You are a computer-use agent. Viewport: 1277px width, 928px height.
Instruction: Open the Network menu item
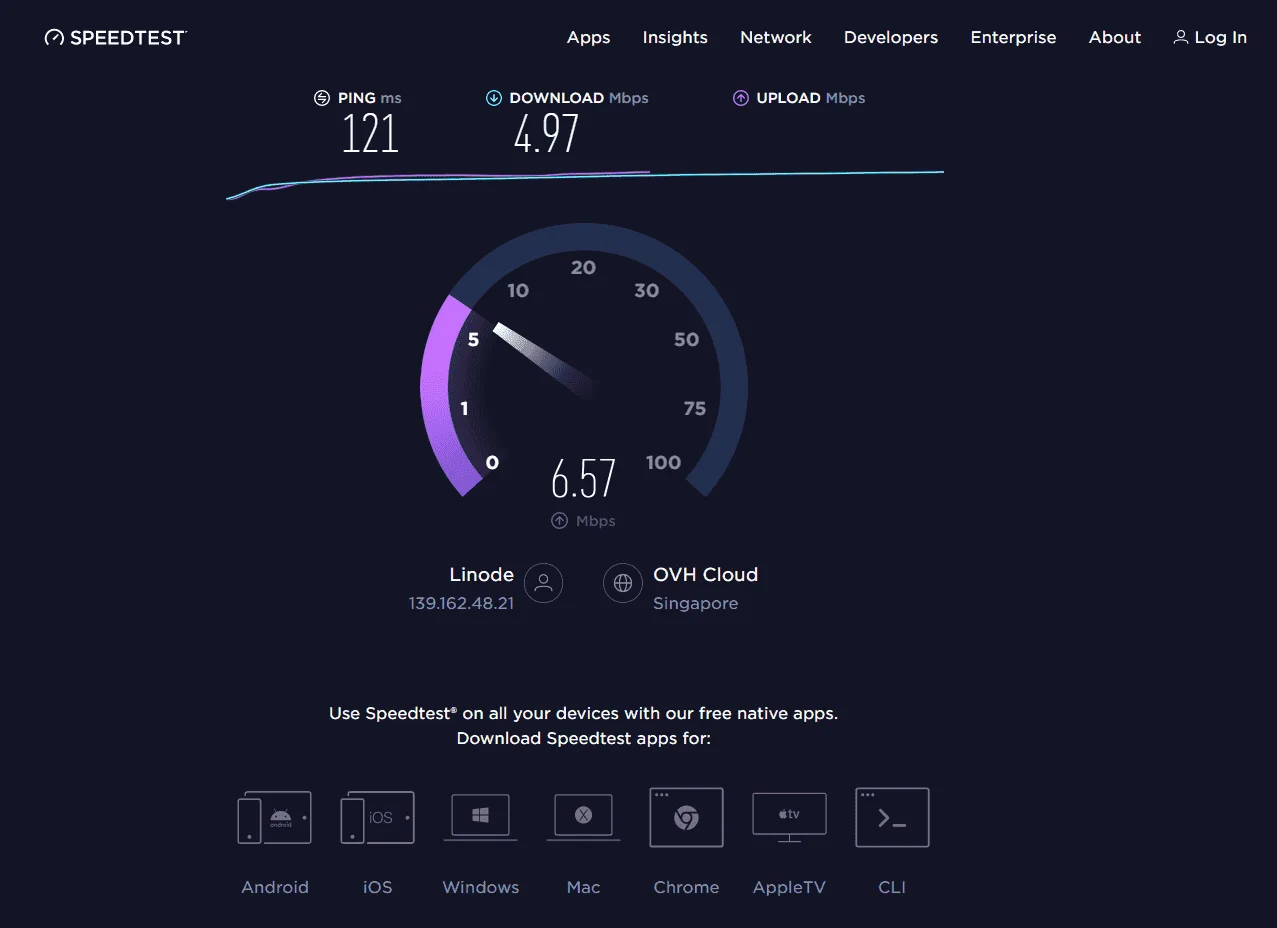pos(776,37)
